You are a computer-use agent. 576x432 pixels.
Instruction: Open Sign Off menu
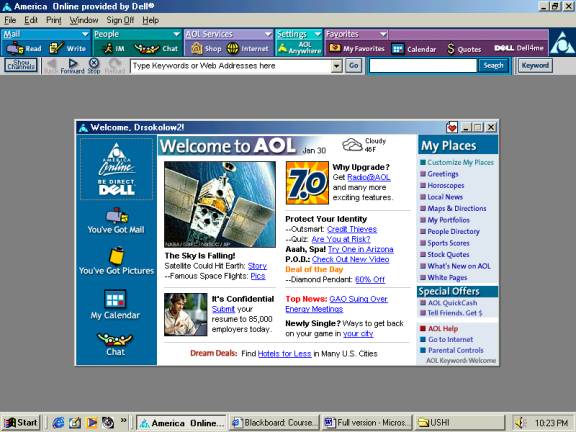point(120,20)
